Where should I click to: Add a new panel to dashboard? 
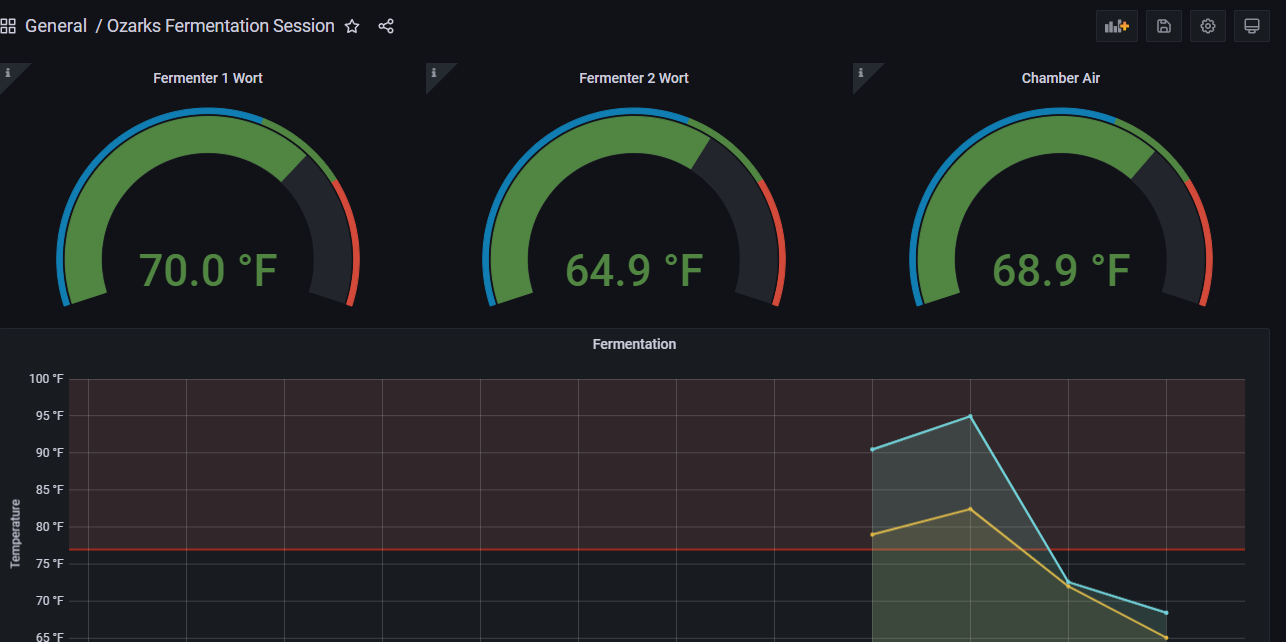pos(1117,27)
